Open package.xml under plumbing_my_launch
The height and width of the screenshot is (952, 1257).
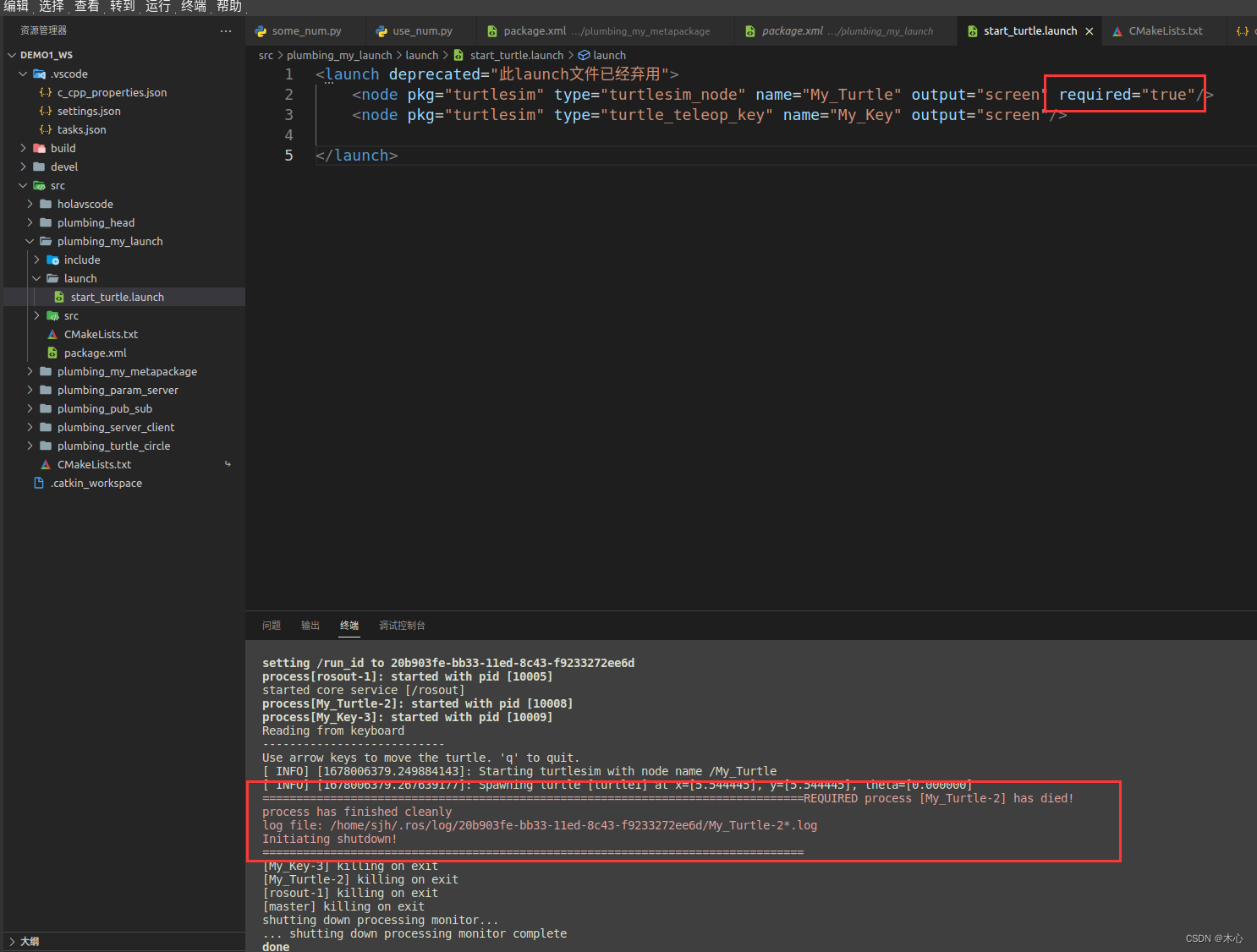pos(95,353)
